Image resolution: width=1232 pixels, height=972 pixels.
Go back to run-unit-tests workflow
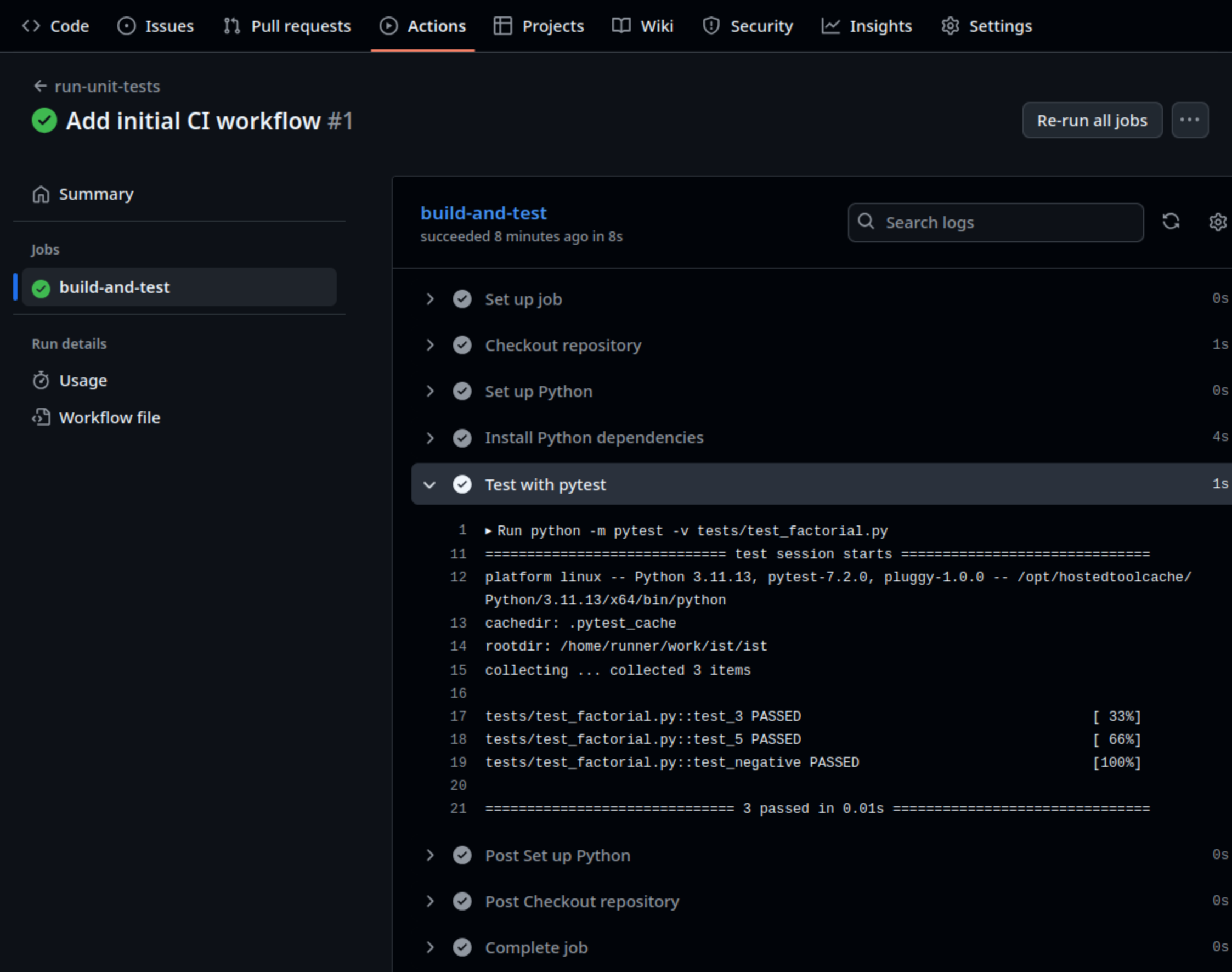point(107,87)
